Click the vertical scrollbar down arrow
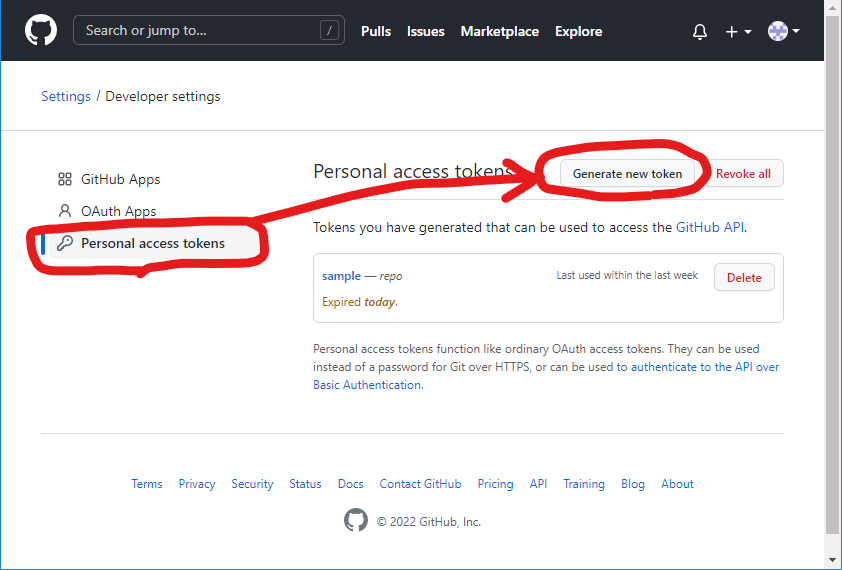This screenshot has width=842, height=570. click(x=833, y=559)
